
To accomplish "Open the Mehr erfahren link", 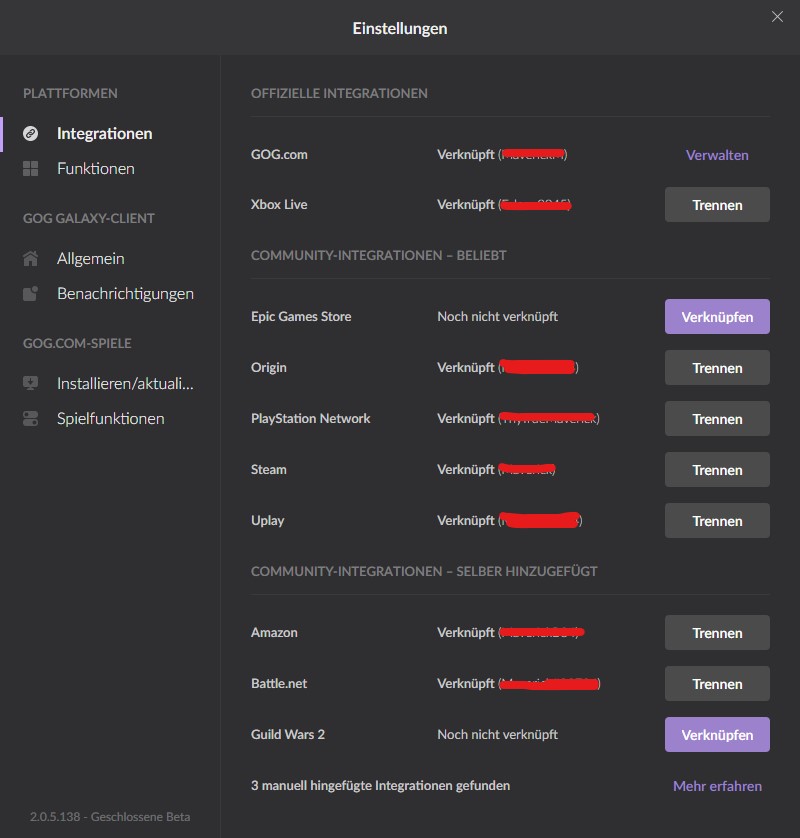I will point(717,786).
